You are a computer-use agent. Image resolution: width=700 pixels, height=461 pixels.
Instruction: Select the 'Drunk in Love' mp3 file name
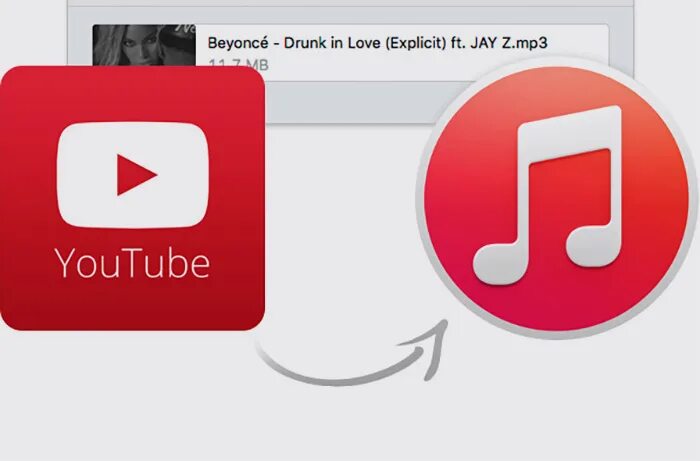(377, 43)
